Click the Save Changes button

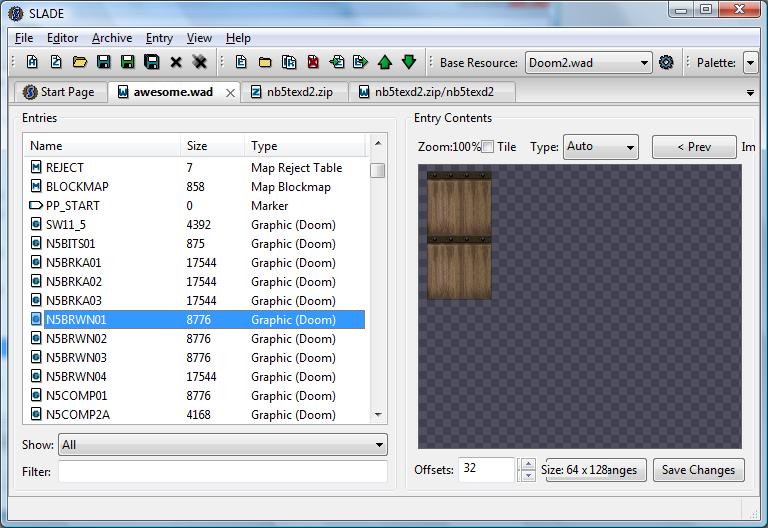pos(698,470)
